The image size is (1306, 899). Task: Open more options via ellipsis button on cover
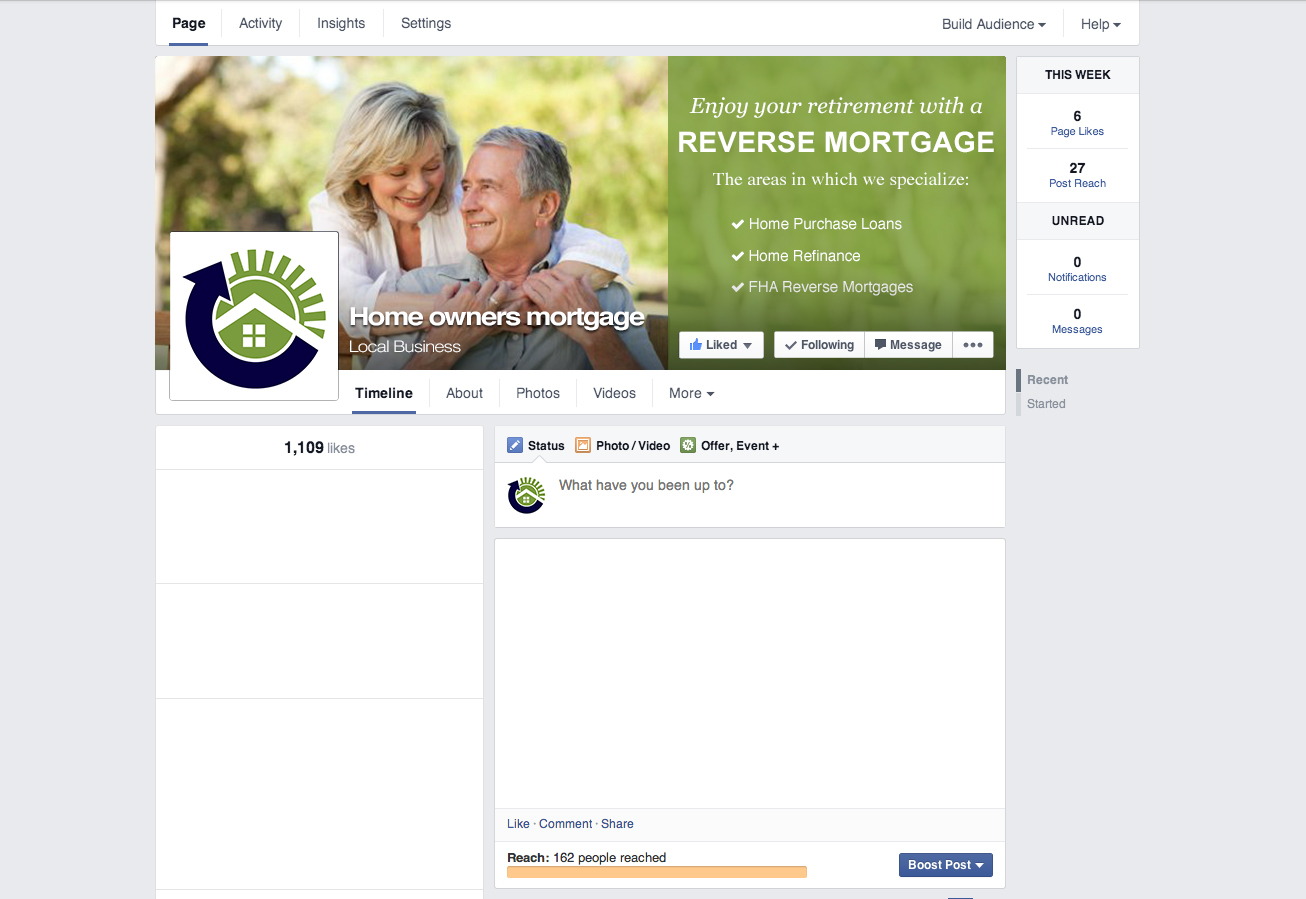(x=972, y=344)
